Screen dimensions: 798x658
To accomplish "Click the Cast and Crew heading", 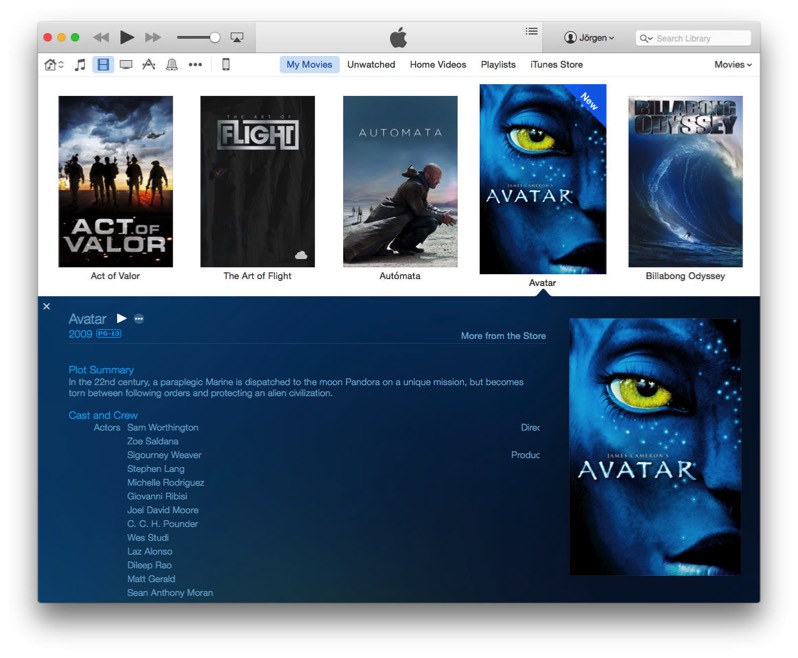I will point(103,415).
